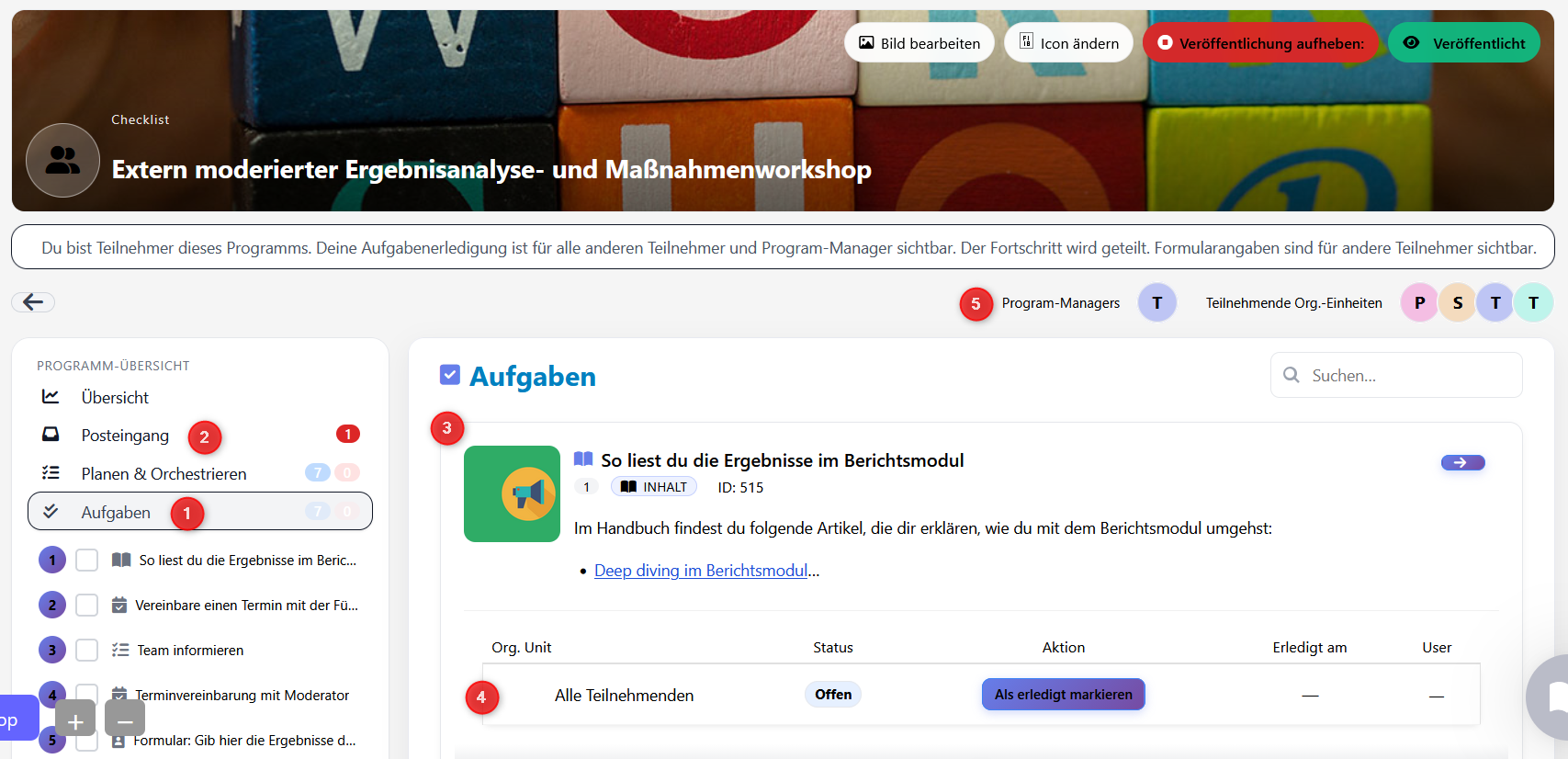Click the purple arrow to open task
Image resolution: width=1568 pixels, height=759 pixels.
(1462, 463)
